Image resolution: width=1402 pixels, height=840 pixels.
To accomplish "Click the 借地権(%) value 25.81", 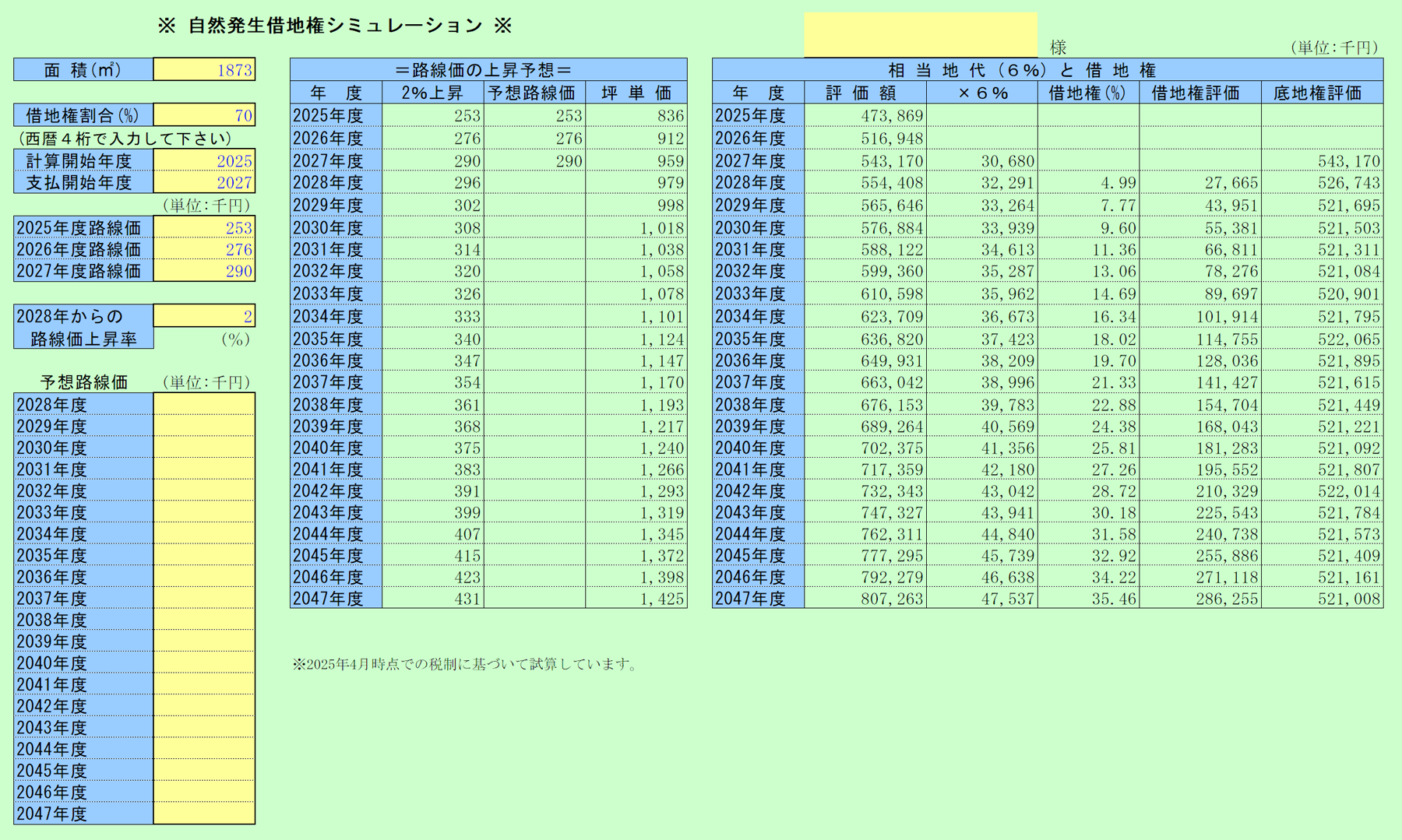I will click(1114, 448).
